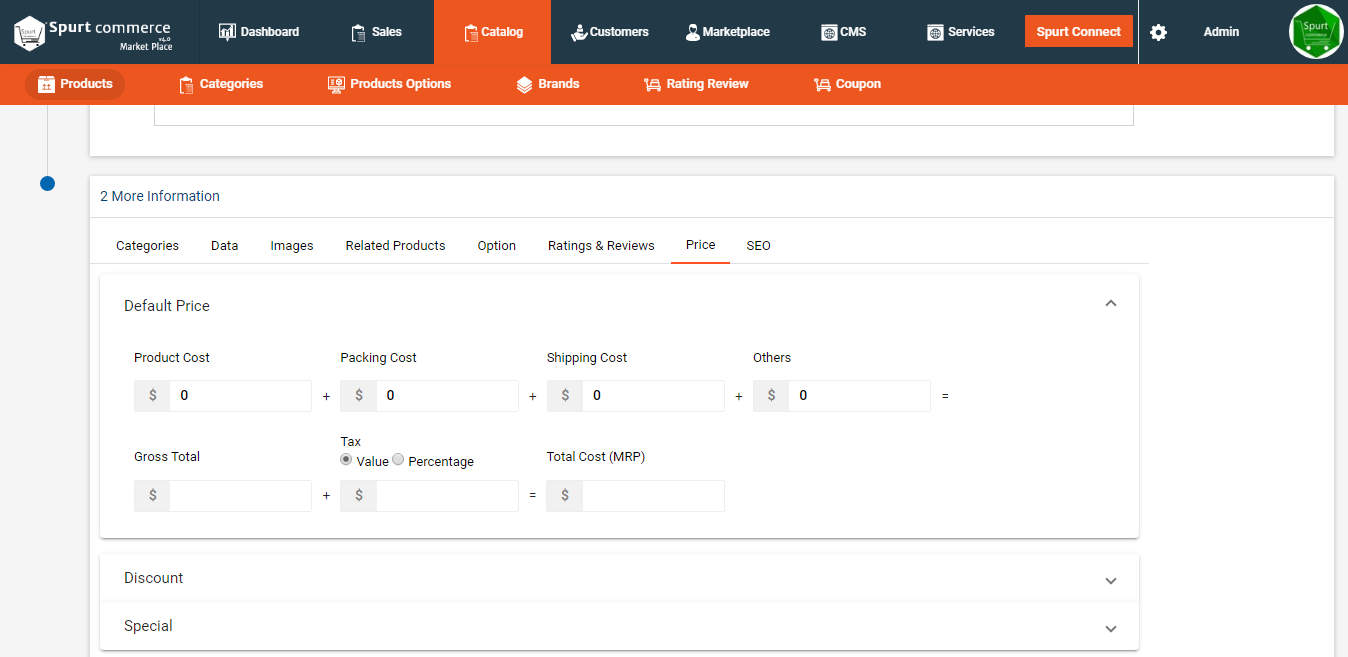Switch to the Images tab
This screenshot has width=1348, height=657.
tap(292, 245)
